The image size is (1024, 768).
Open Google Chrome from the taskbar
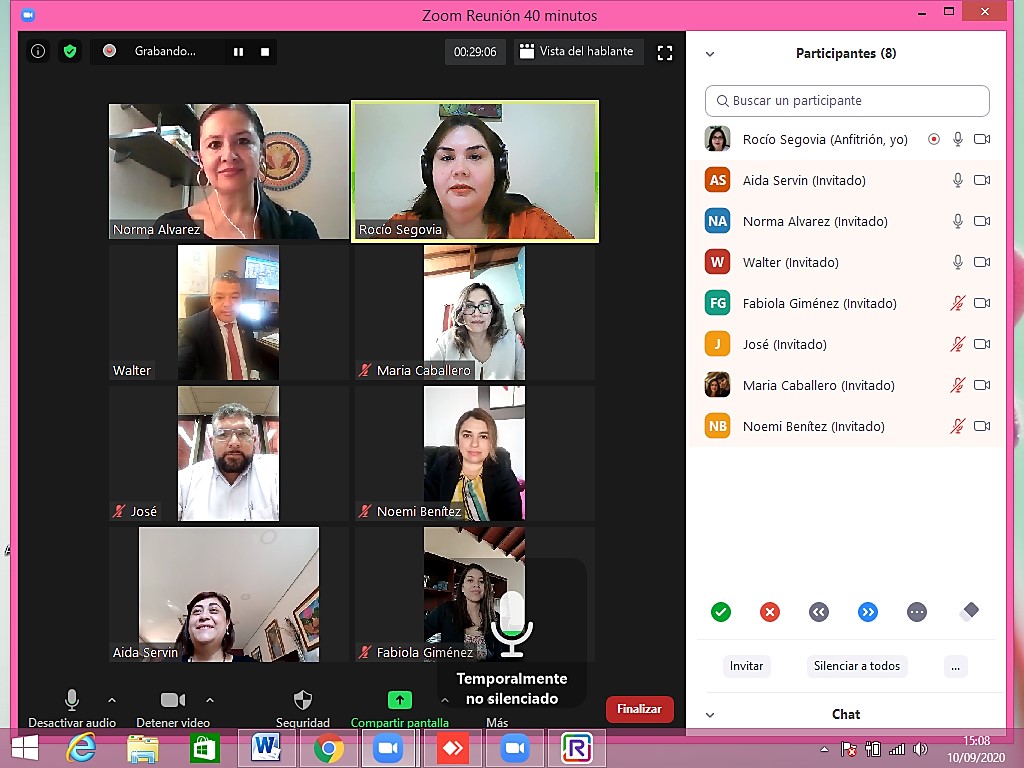[328, 748]
